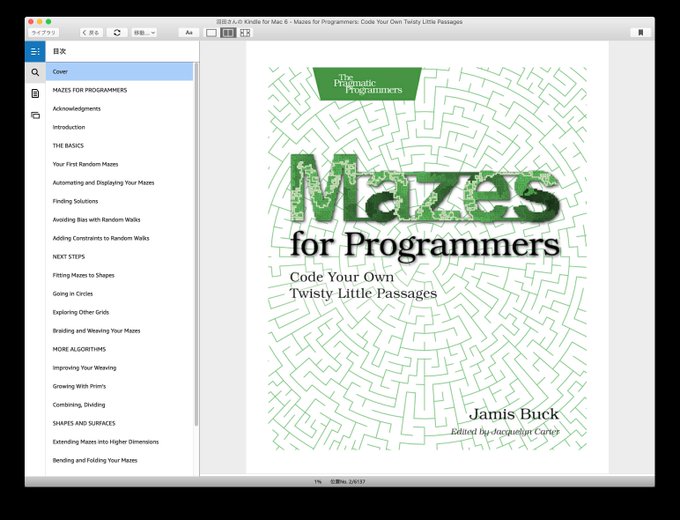The height and width of the screenshot is (520, 680).
Task: Jump to Finding Solutions chapter
Action: click(120, 201)
